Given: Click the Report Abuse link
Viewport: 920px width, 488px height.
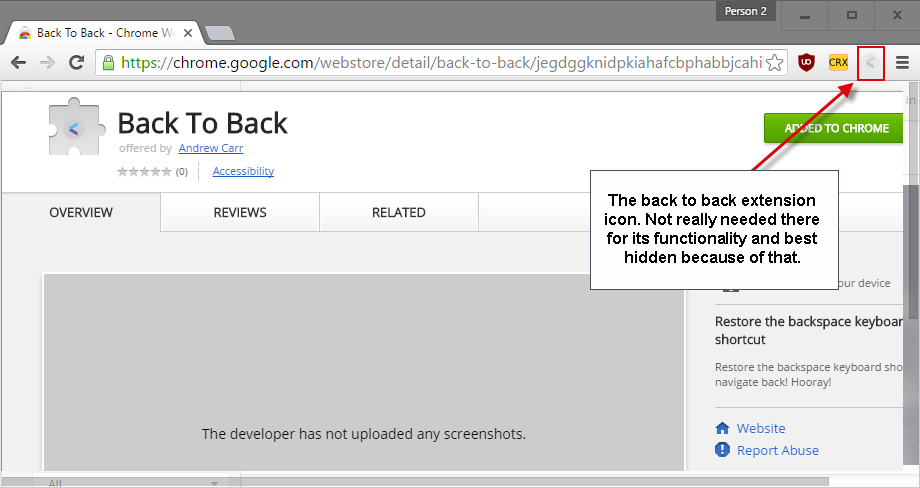Looking at the screenshot, I should tap(778, 450).
